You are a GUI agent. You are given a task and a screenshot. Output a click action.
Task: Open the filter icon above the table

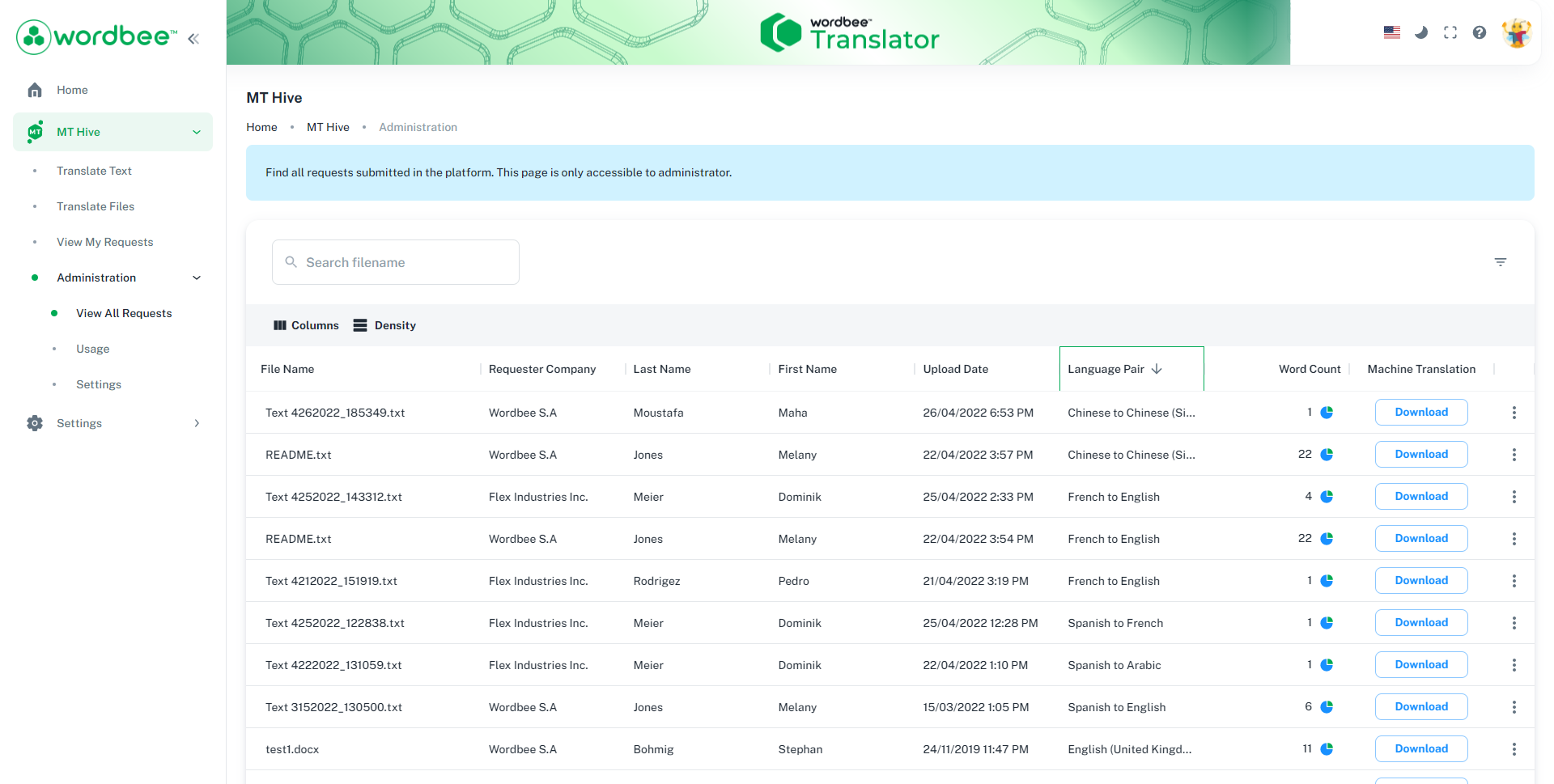point(1501,261)
